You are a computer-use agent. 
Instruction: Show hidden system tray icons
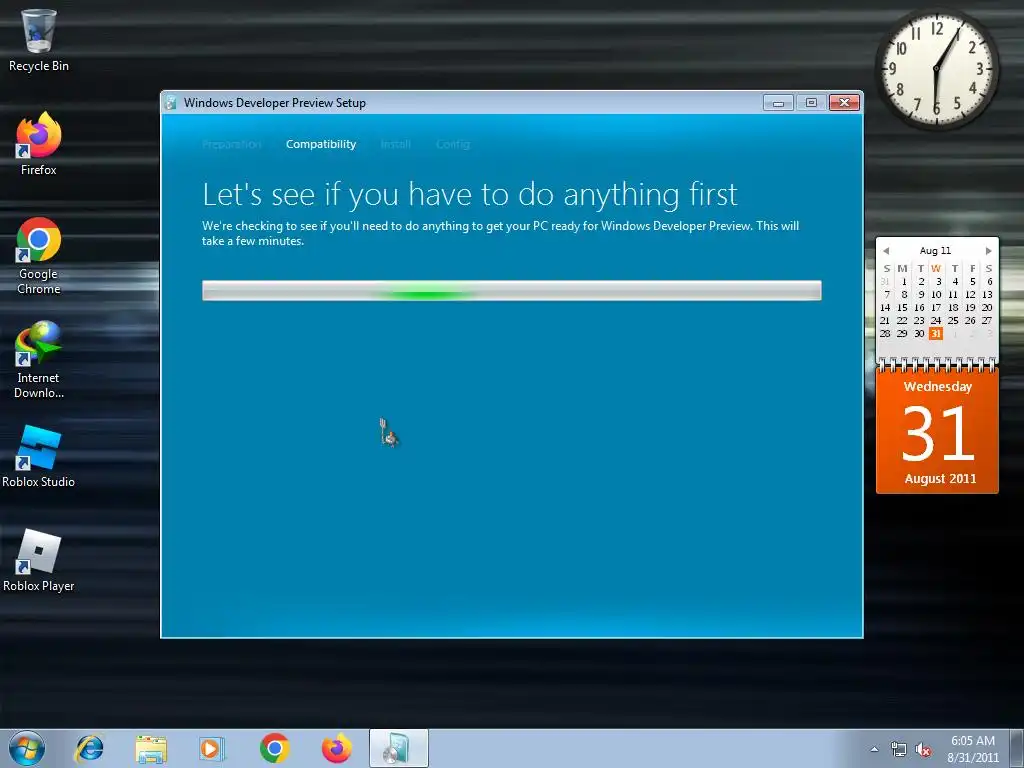pyautogui.click(x=874, y=750)
